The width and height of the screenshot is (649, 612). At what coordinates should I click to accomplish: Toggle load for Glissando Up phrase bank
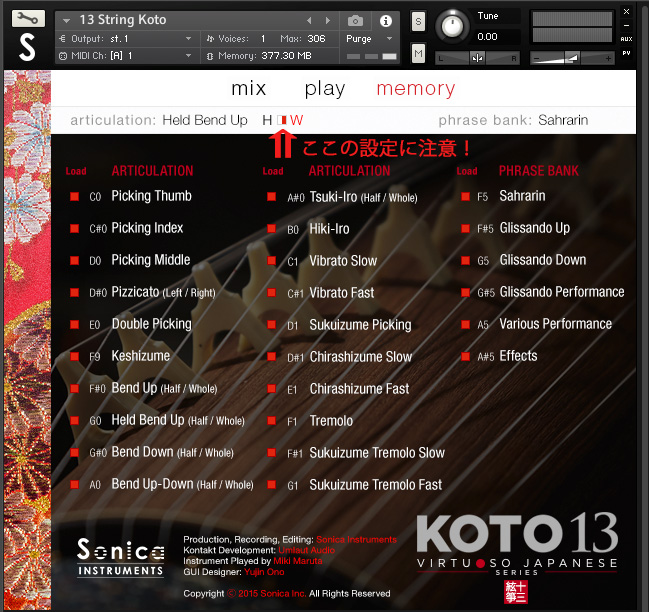[466, 229]
